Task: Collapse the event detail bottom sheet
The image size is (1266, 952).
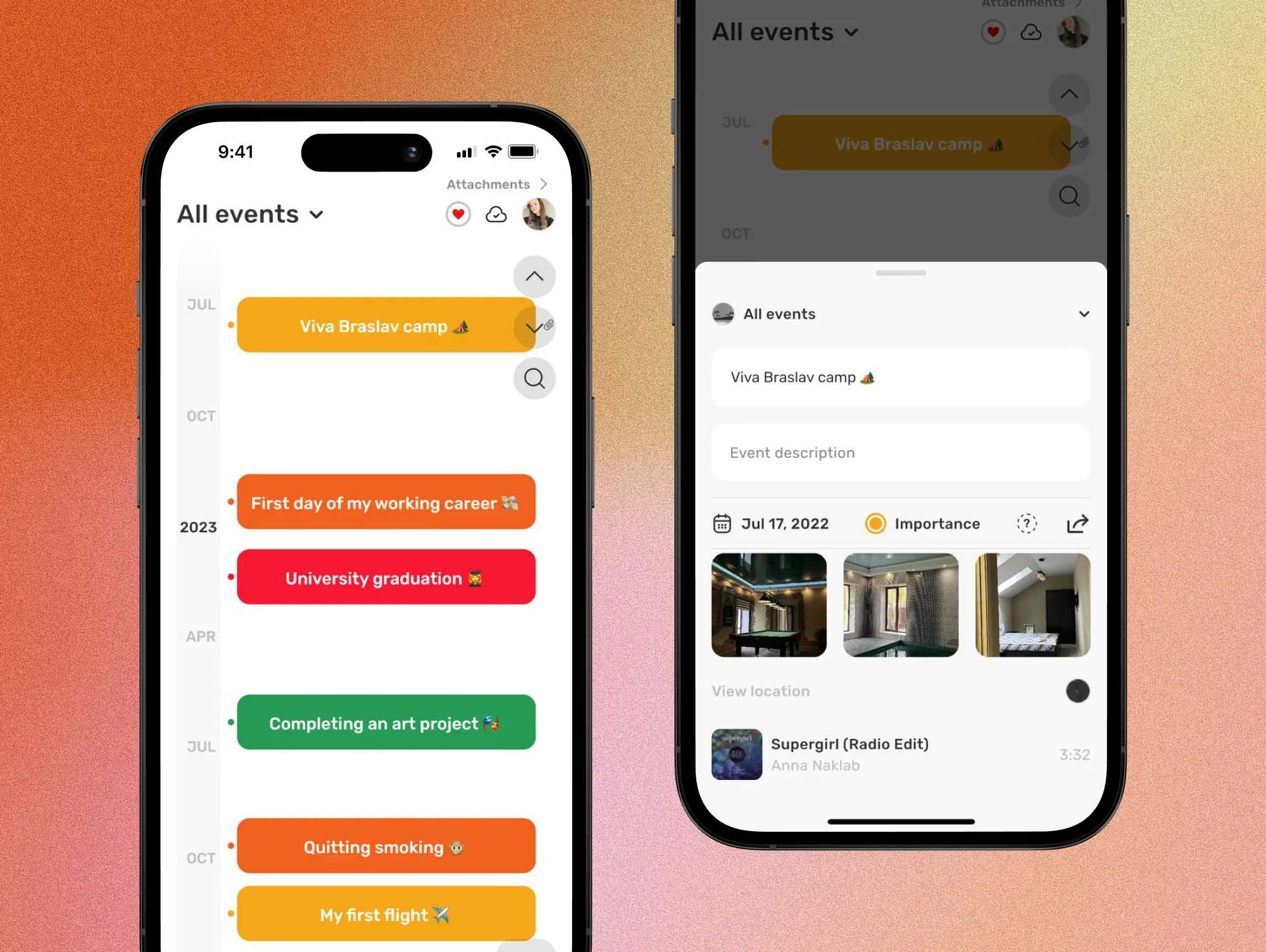Action: (900, 270)
